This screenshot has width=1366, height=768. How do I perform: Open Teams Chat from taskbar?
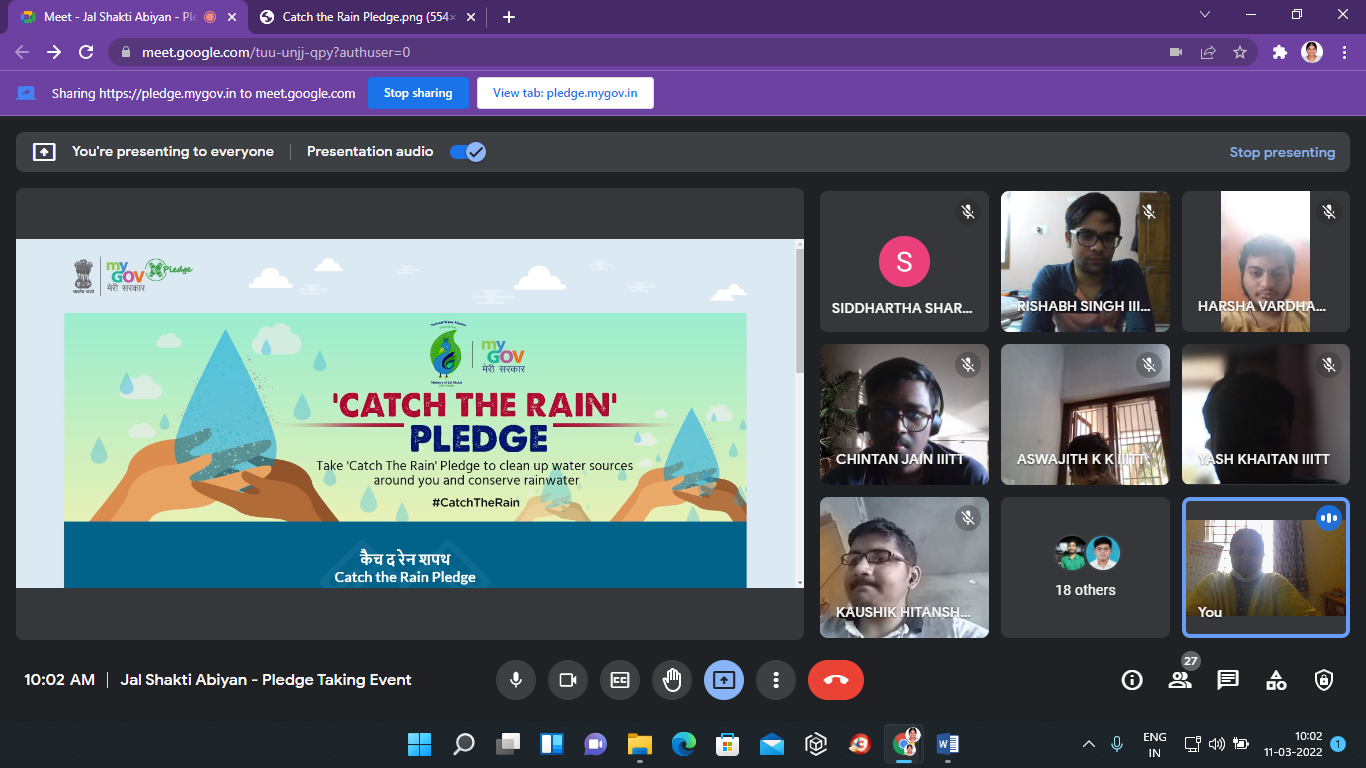(x=596, y=744)
